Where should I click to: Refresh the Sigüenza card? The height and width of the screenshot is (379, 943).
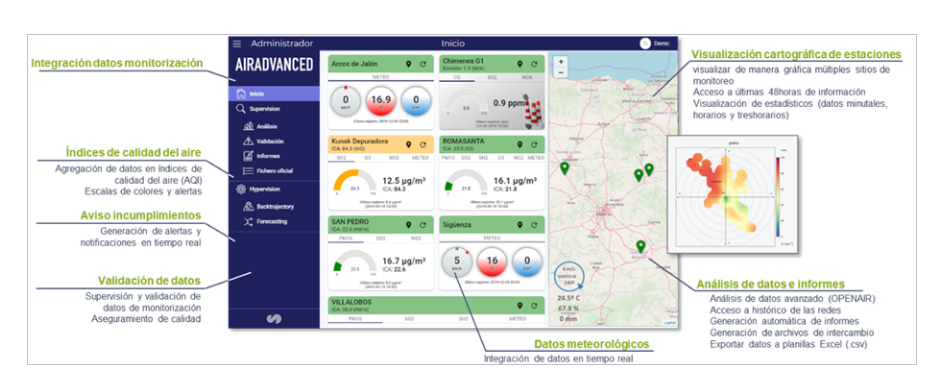point(534,225)
